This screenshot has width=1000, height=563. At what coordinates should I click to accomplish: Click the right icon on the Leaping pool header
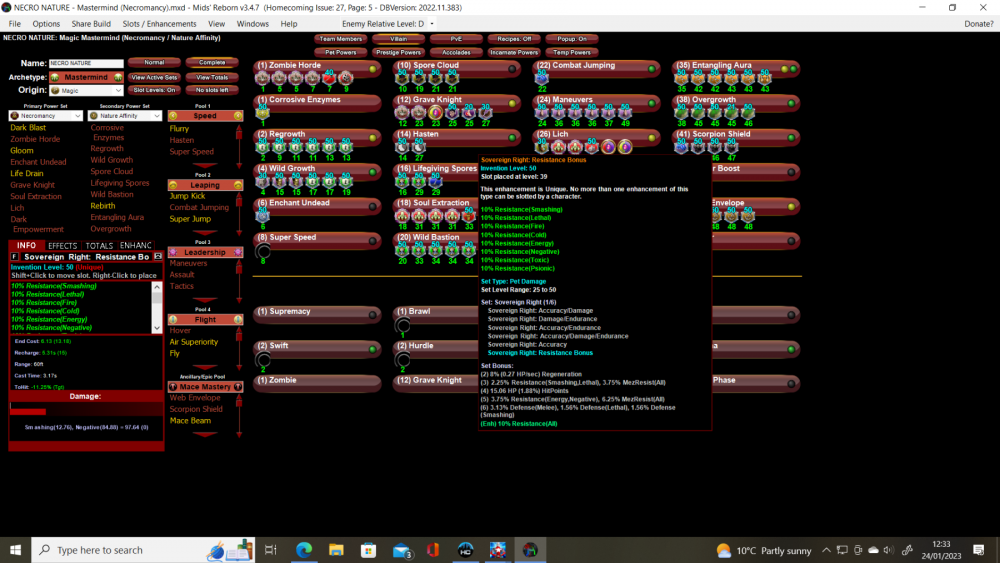point(238,185)
